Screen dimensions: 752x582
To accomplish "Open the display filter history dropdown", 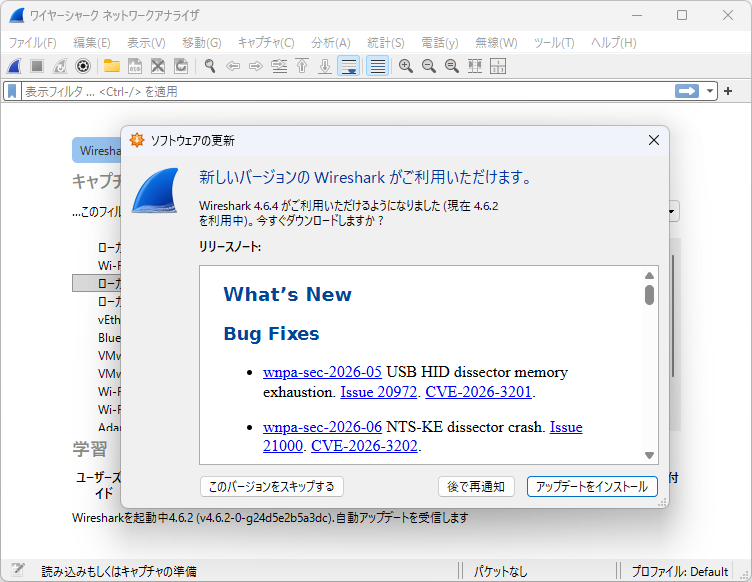I will [x=709, y=91].
